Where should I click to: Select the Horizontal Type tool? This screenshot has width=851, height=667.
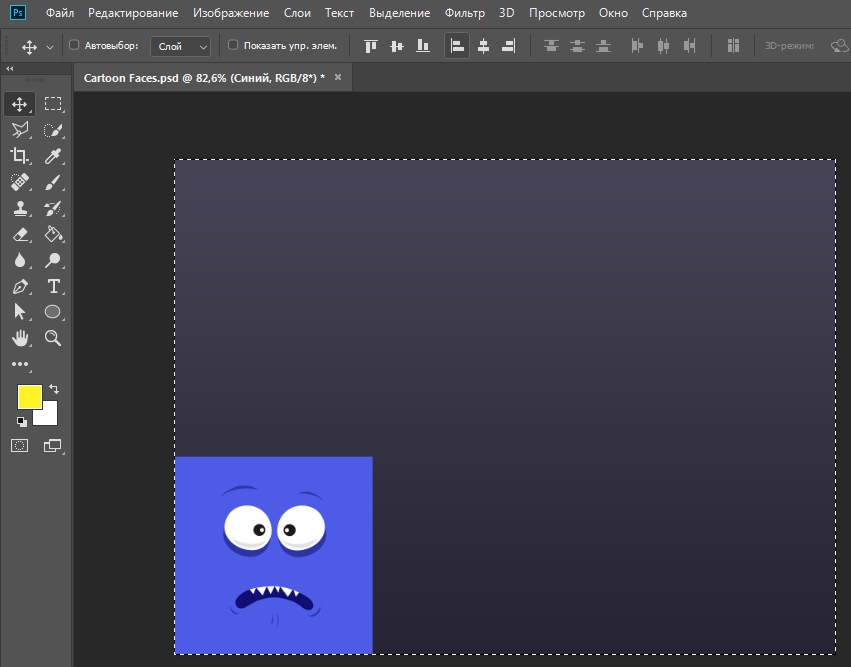tap(53, 286)
